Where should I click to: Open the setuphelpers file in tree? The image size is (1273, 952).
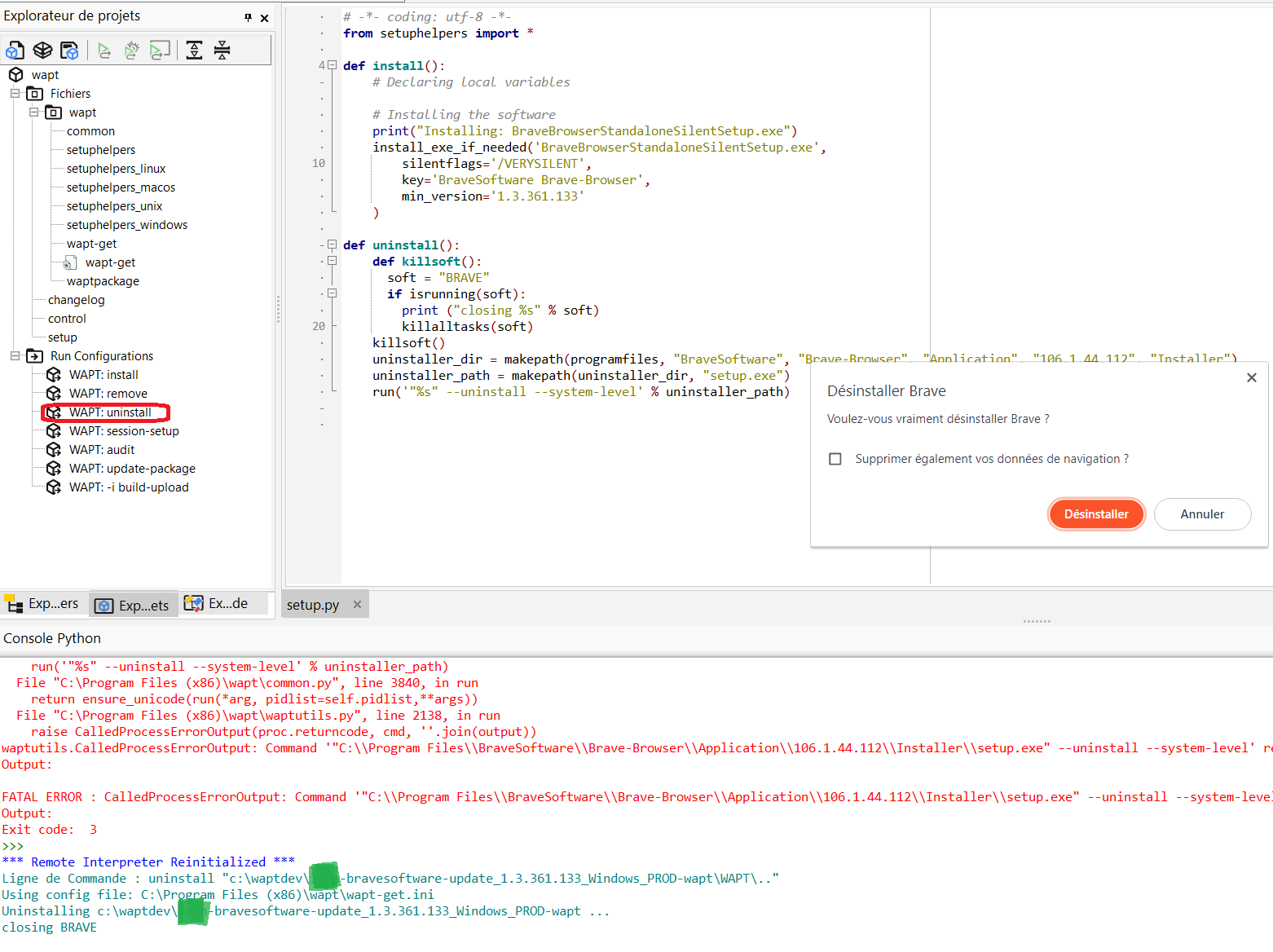coord(101,150)
